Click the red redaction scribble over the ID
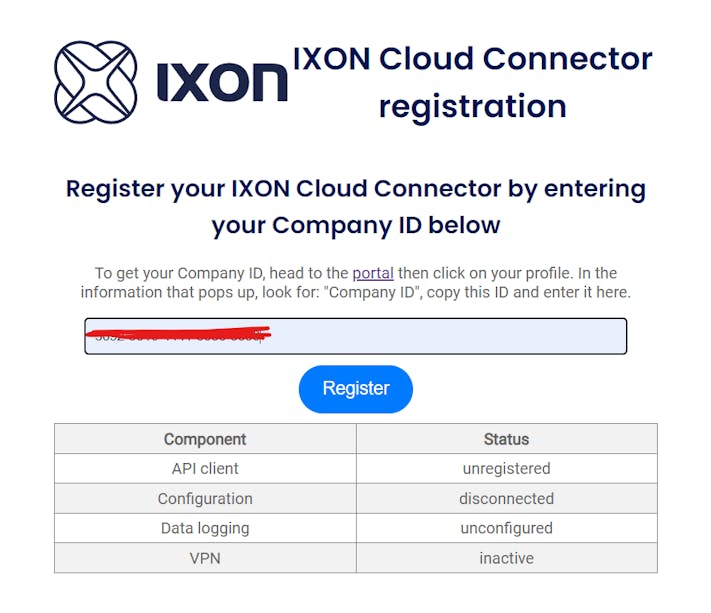The width and height of the screenshot is (711, 613). point(178,331)
